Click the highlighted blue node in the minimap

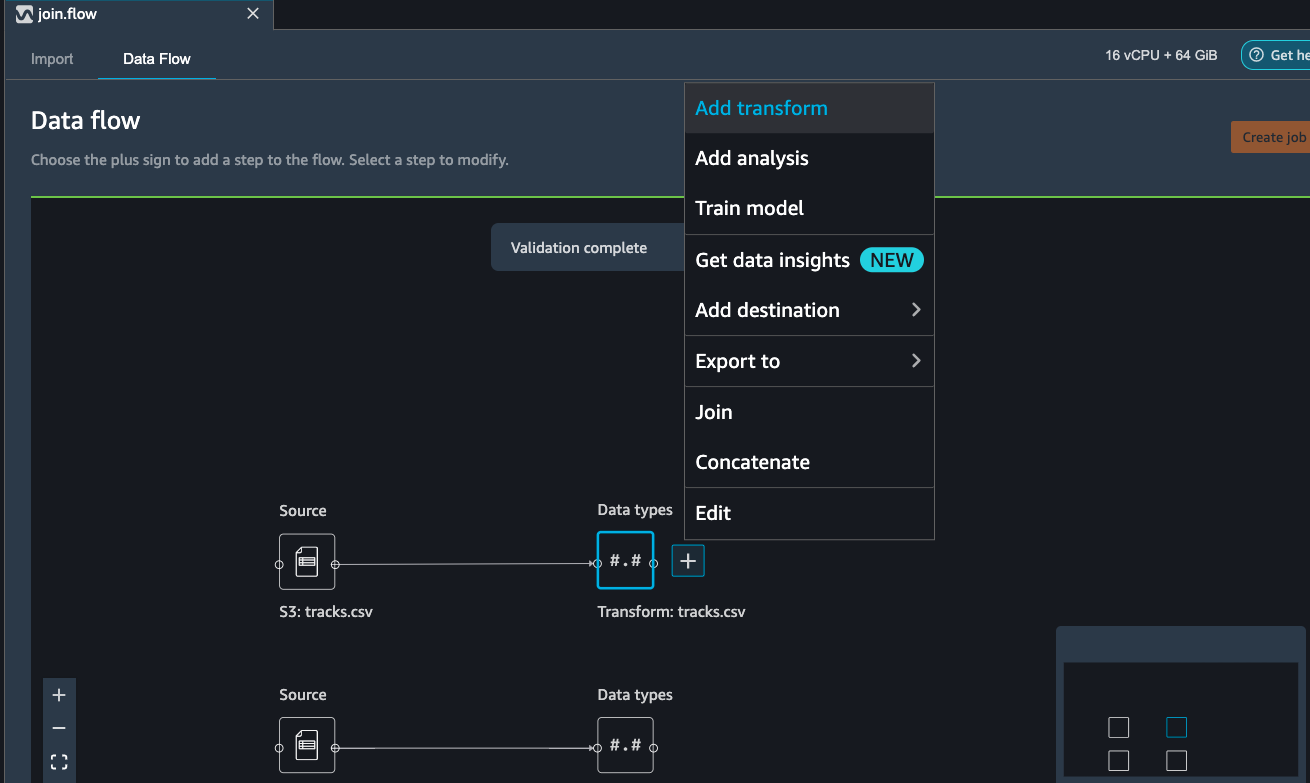pos(1177,727)
